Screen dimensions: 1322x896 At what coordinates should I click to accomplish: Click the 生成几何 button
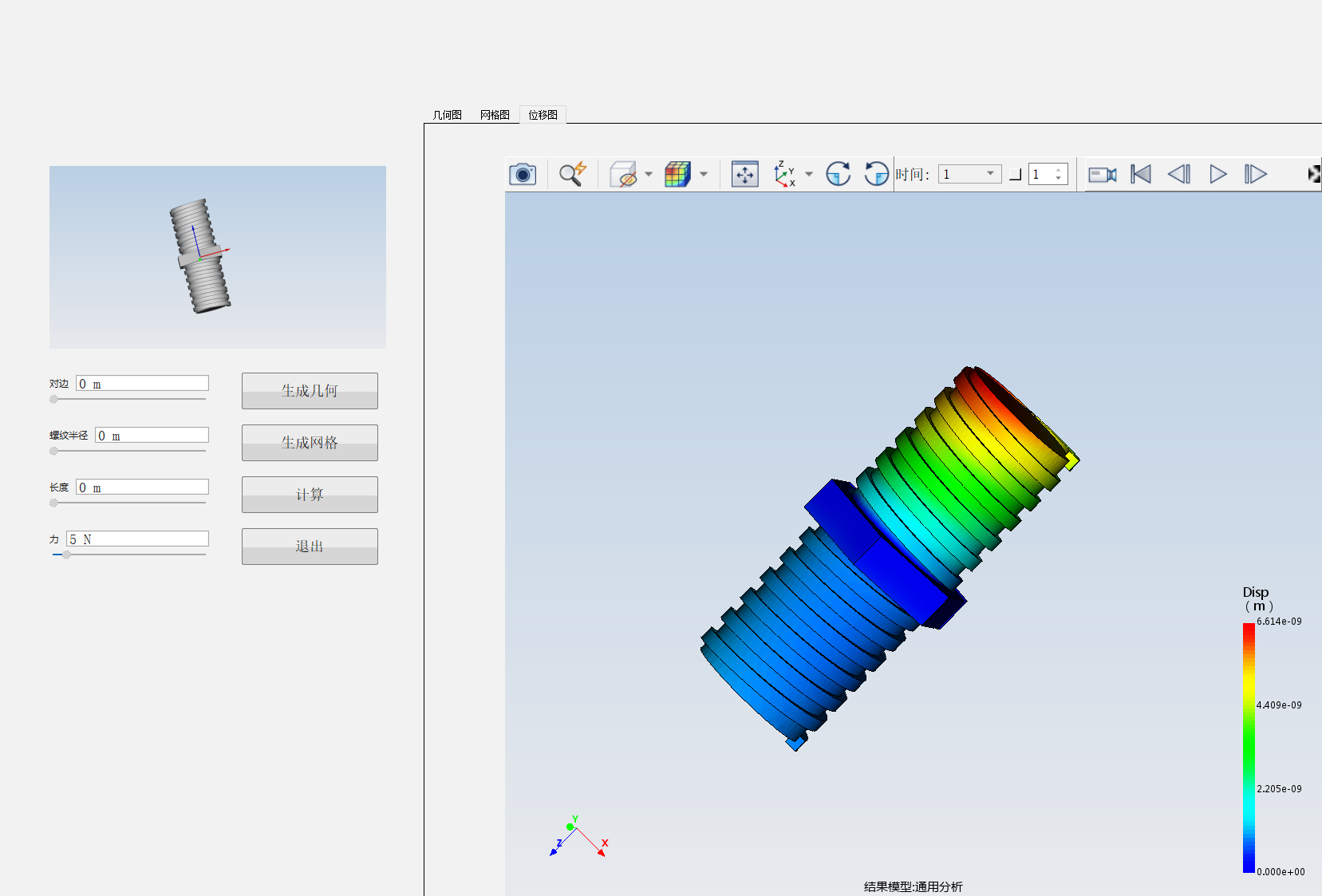point(310,391)
